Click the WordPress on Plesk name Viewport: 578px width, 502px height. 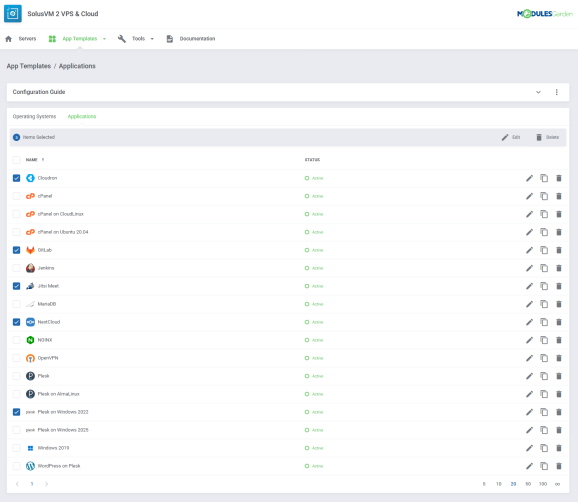[x=59, y=466]
